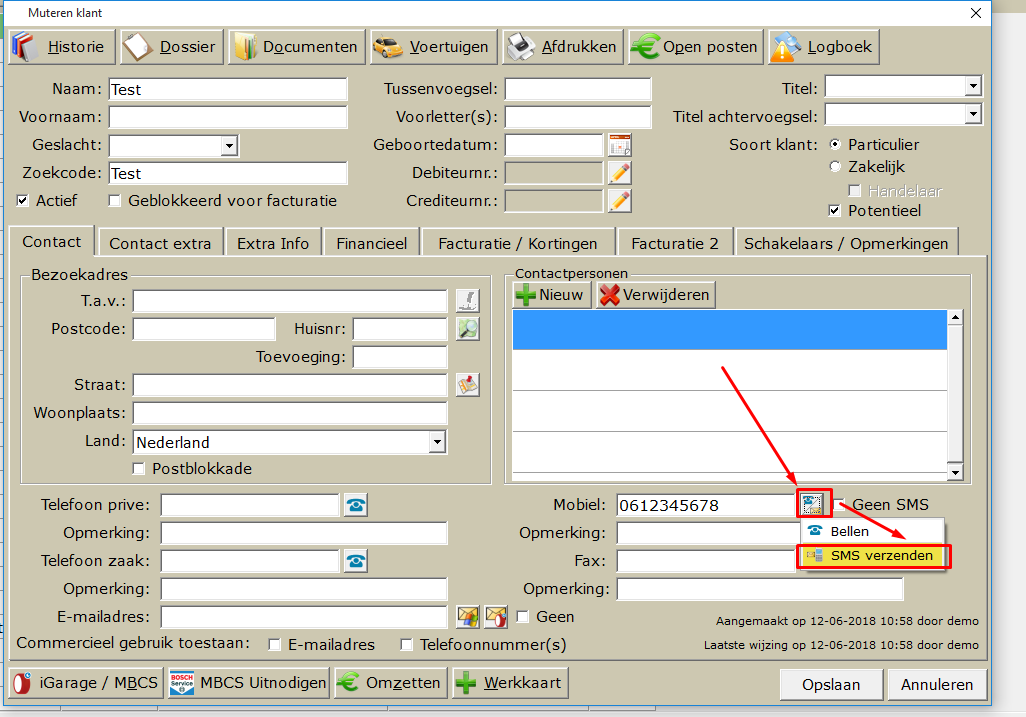
Task: Click the pencil icon next to Debiteurnr.
Action: pos(620,173)
